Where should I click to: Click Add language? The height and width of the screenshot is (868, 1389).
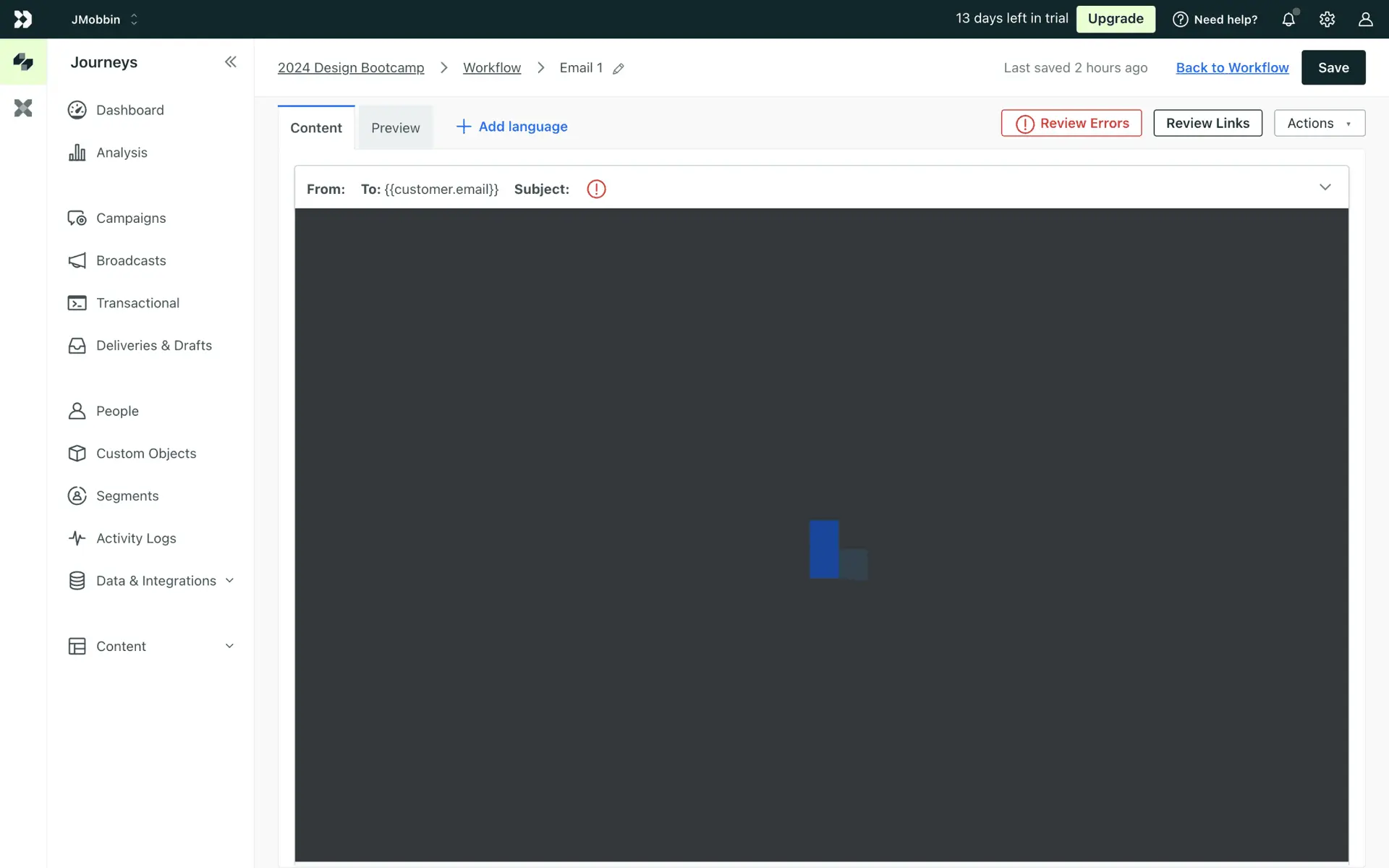point(511,127)
